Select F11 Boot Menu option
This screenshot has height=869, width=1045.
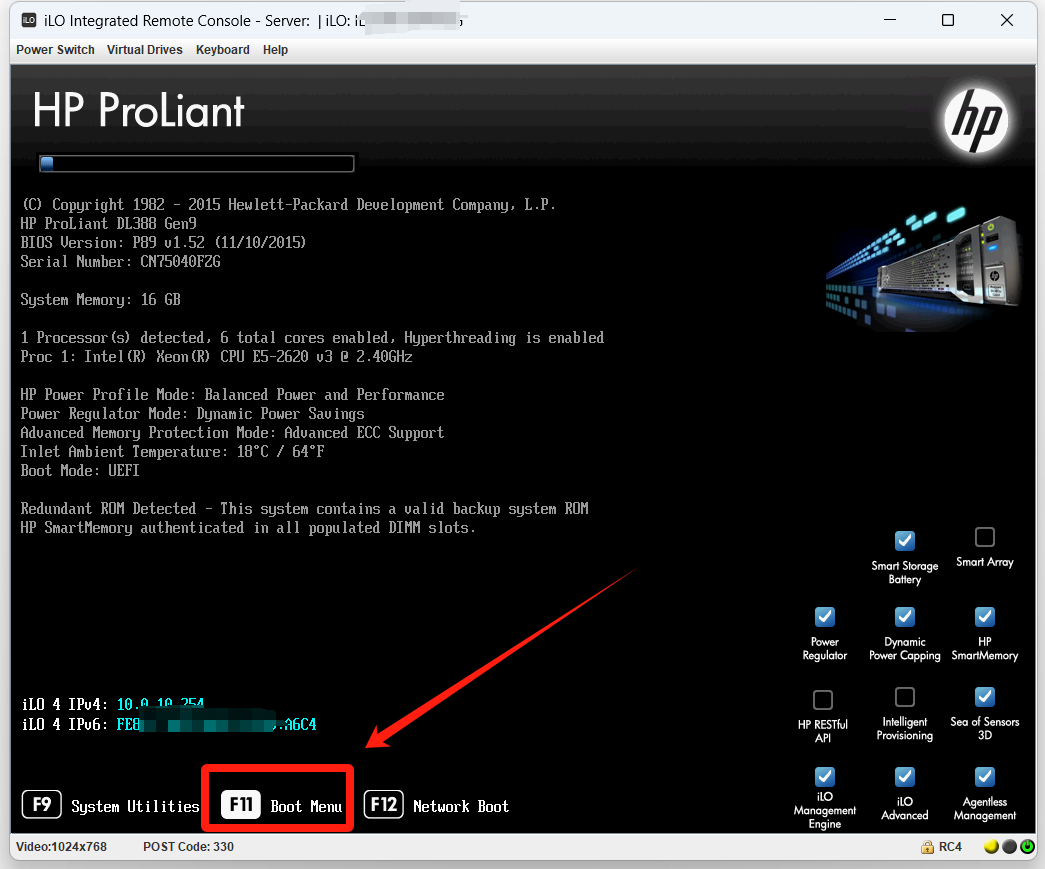[x=281, y=806]
